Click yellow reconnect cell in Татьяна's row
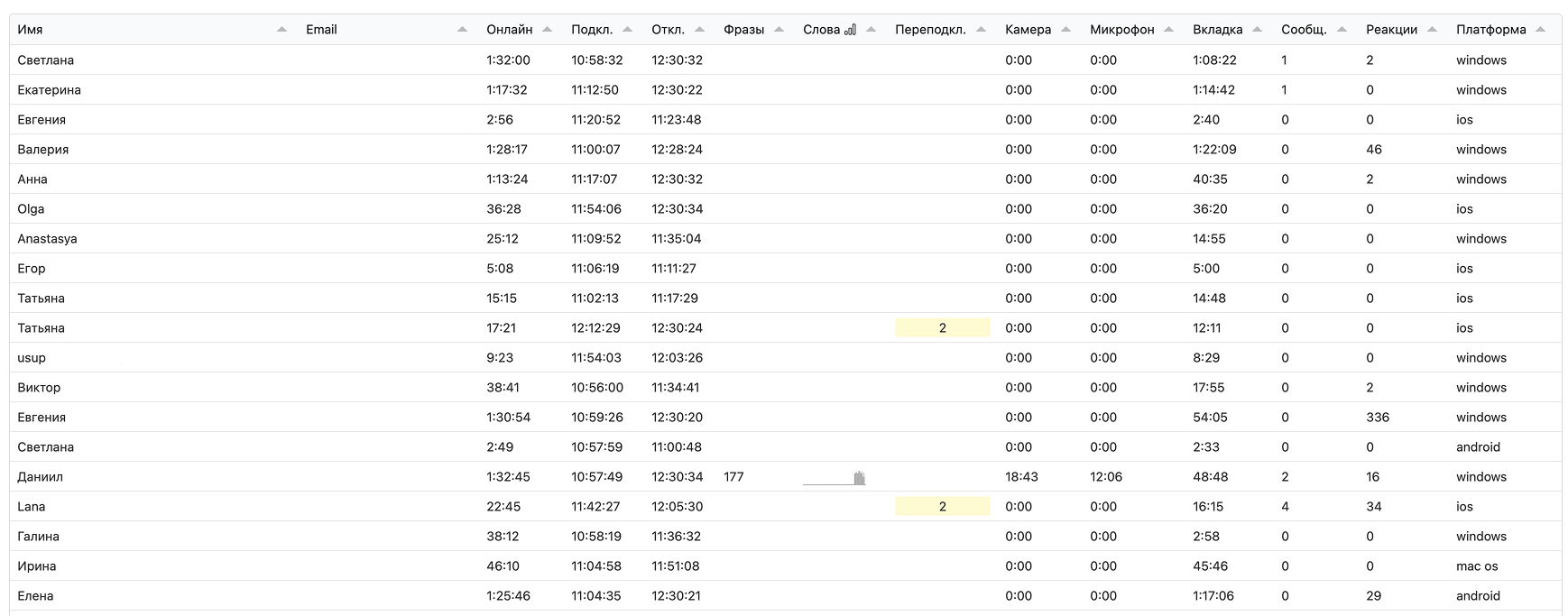Screen dimensions: 1568x616 (942, 328)
